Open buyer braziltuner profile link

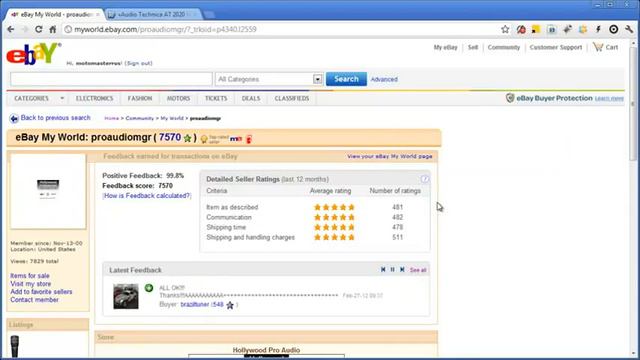195,304
